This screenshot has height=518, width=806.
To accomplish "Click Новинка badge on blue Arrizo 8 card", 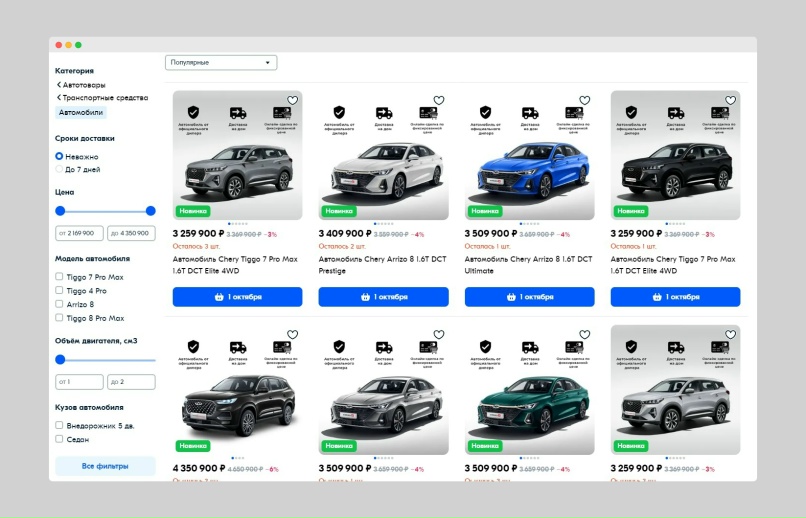I will click(485, 211).
